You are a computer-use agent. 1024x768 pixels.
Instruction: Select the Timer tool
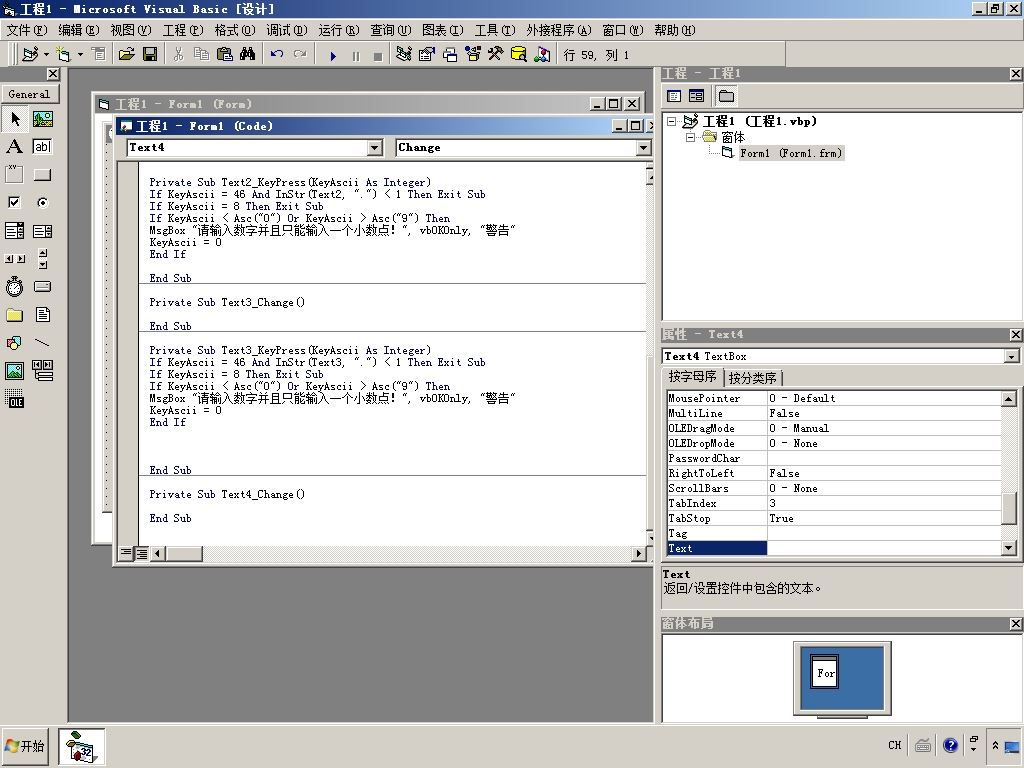pyautogui.click(x=14, y=287)
